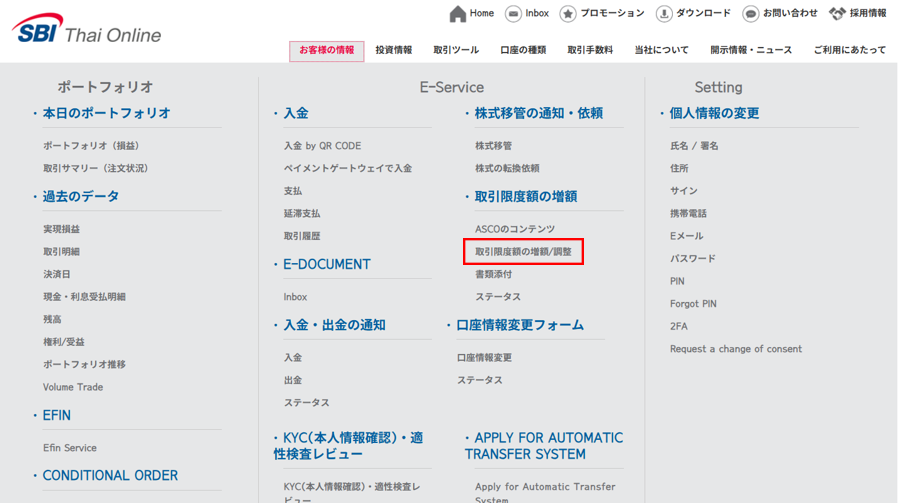Click 個人情報の変更 heading
The height and width of the screenshot is (503, 899).
point(714,113)
